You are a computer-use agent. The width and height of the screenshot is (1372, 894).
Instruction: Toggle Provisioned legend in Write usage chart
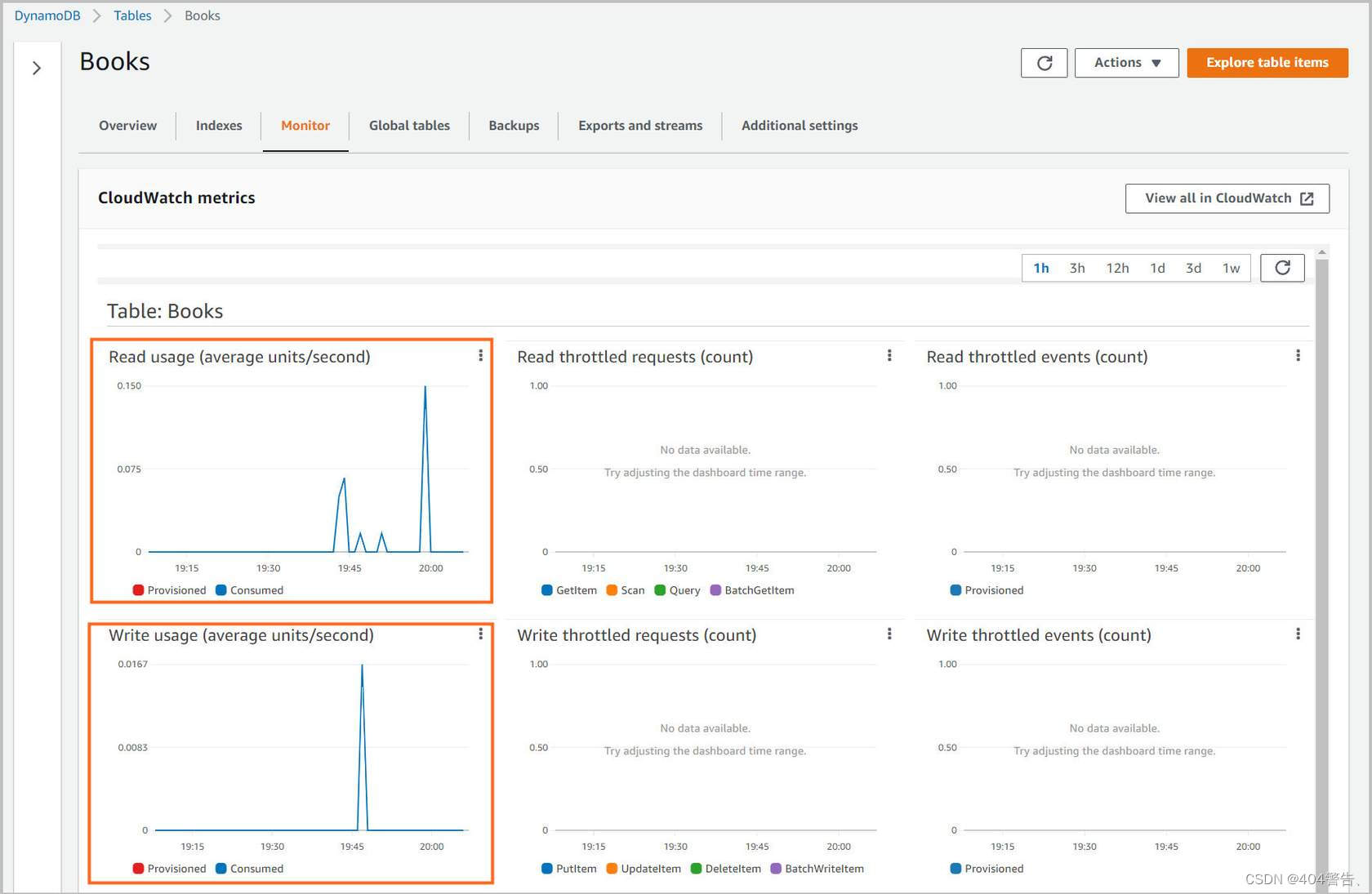(x=169, y=869)
